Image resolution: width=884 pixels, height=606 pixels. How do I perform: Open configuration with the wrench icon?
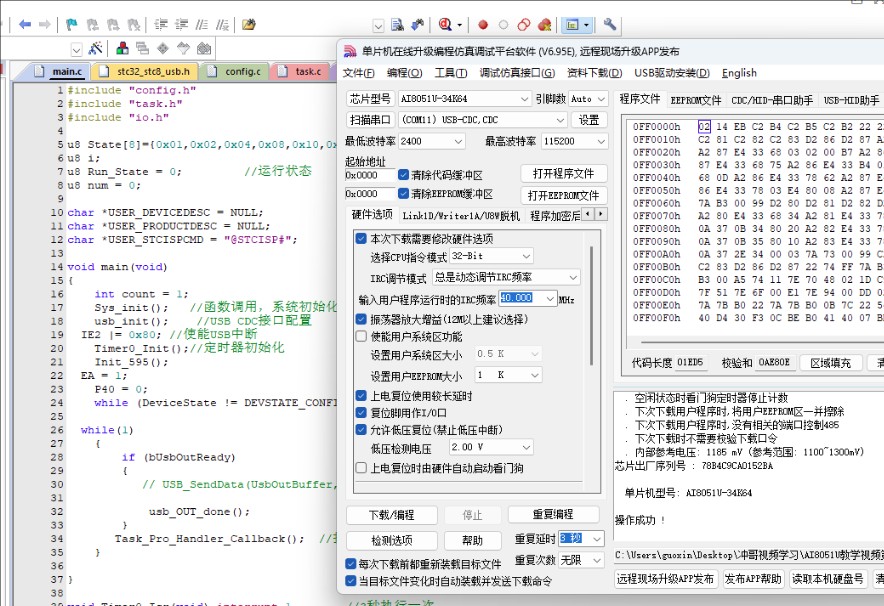(x=609, y=24)
